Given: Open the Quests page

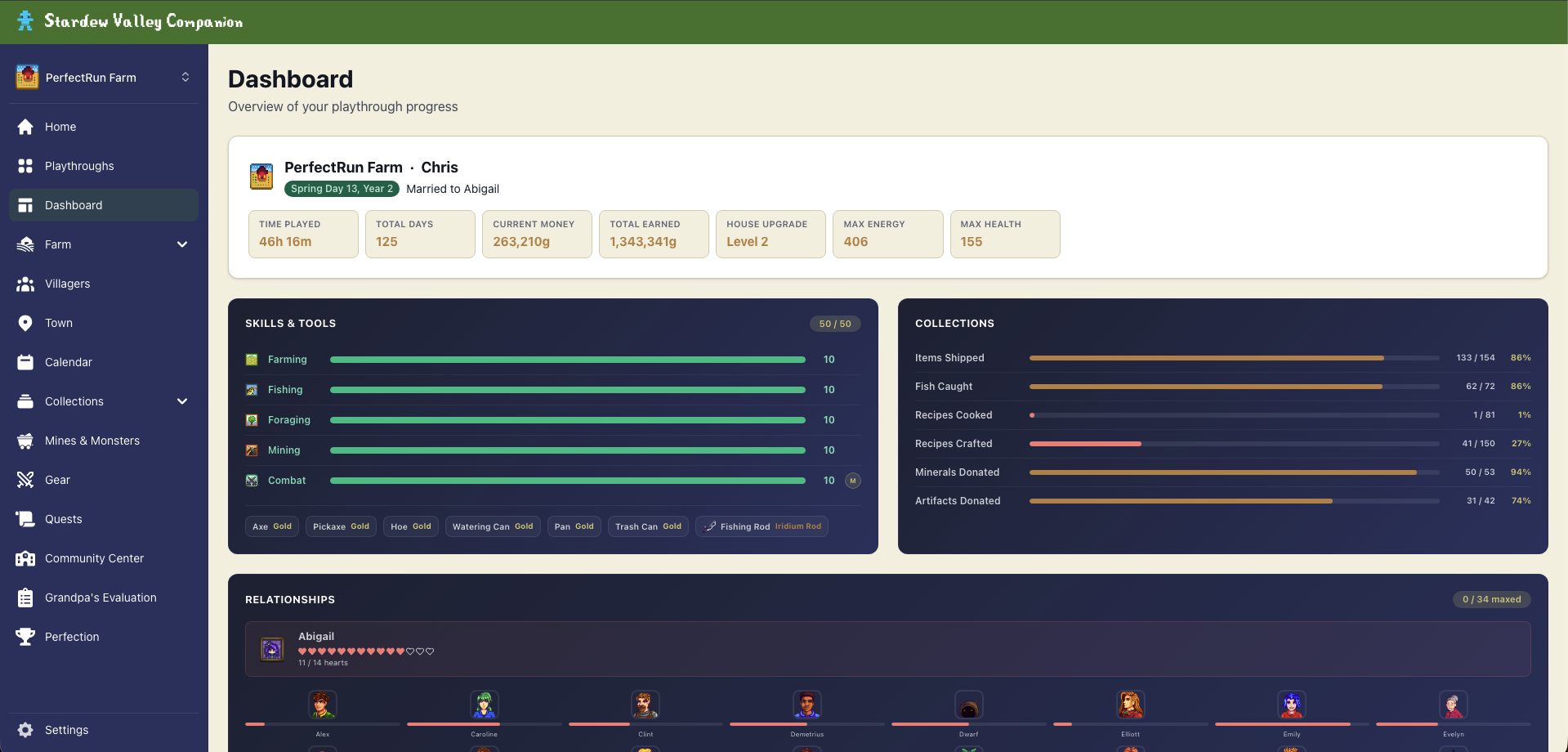Looking at the screenshot, I should pyautogui.click(x=64, y=519).
